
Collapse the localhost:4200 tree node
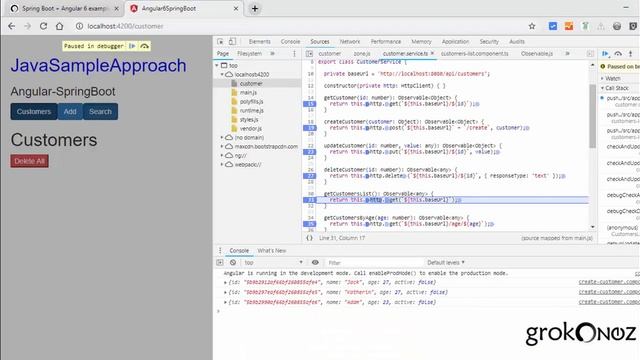tap(222, 74)
